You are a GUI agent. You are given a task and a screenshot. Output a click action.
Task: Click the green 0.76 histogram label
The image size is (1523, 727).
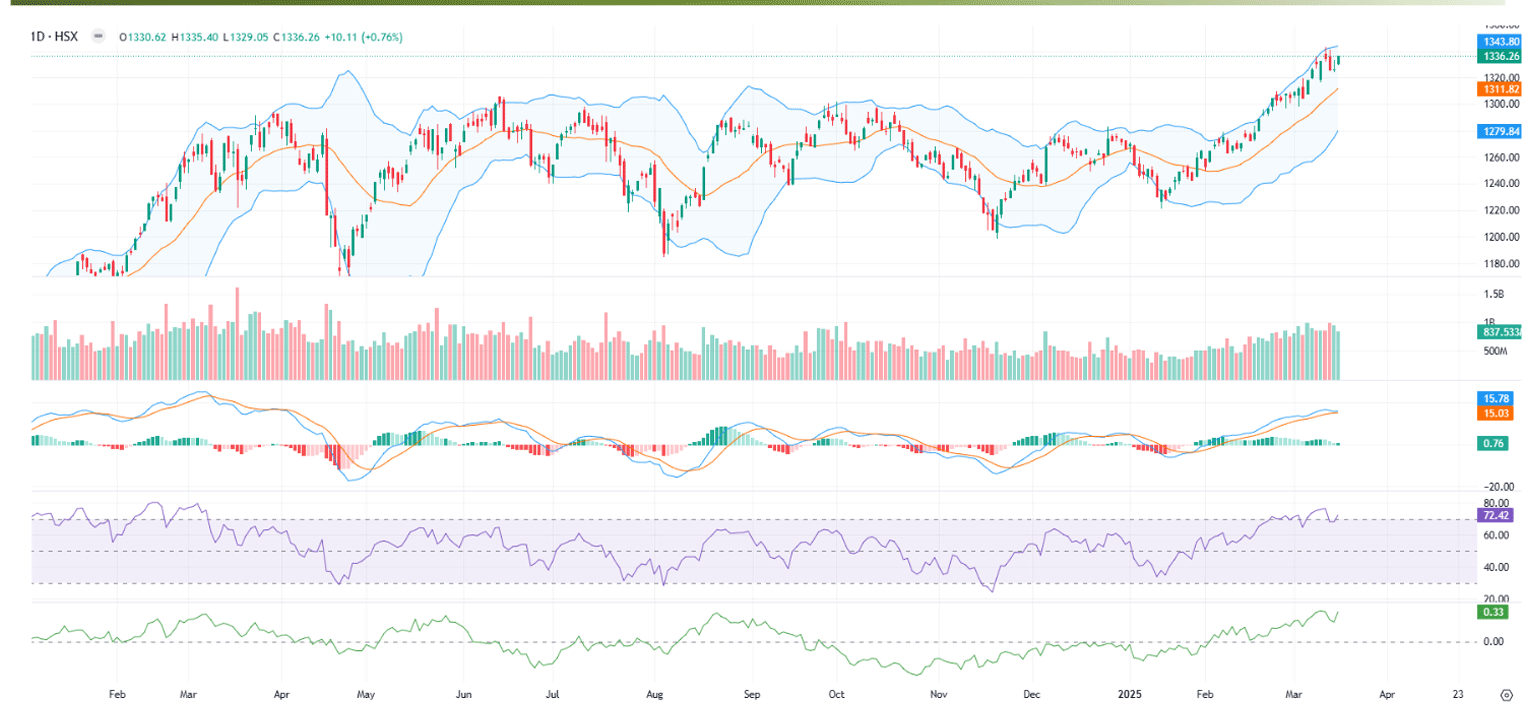point(1491,443)
